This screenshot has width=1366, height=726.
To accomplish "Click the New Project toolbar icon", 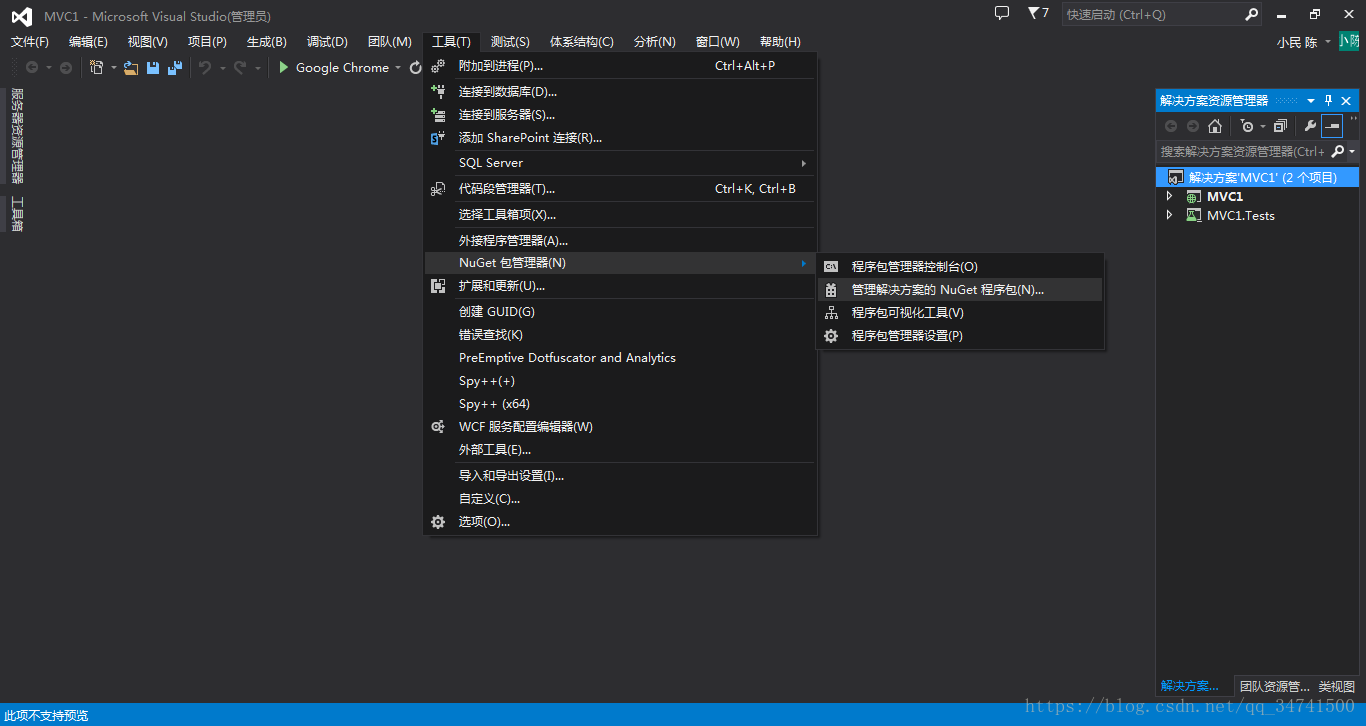I will click(x=97, y=68).
